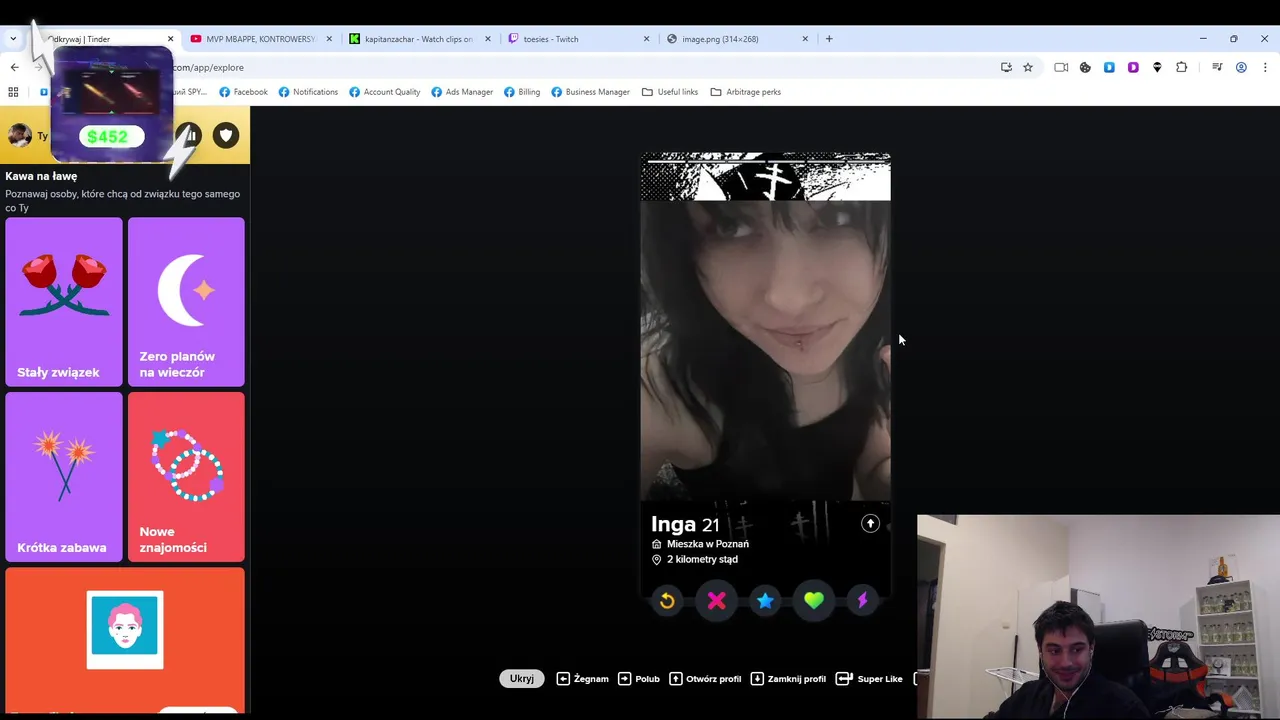Open the Chrome profile account icon
This screenshot has height=720, width=1280.
(x=1241, y=67)
